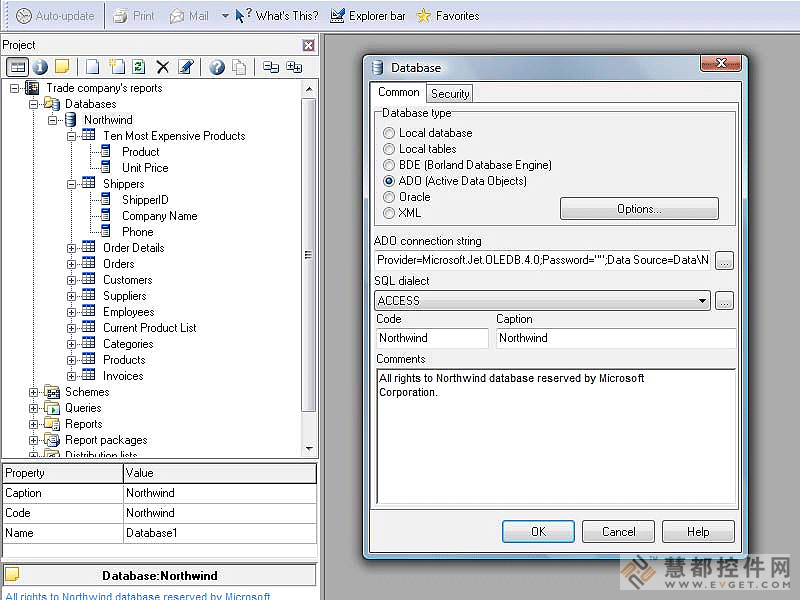Click the Caption input field in the dialog

616,338
